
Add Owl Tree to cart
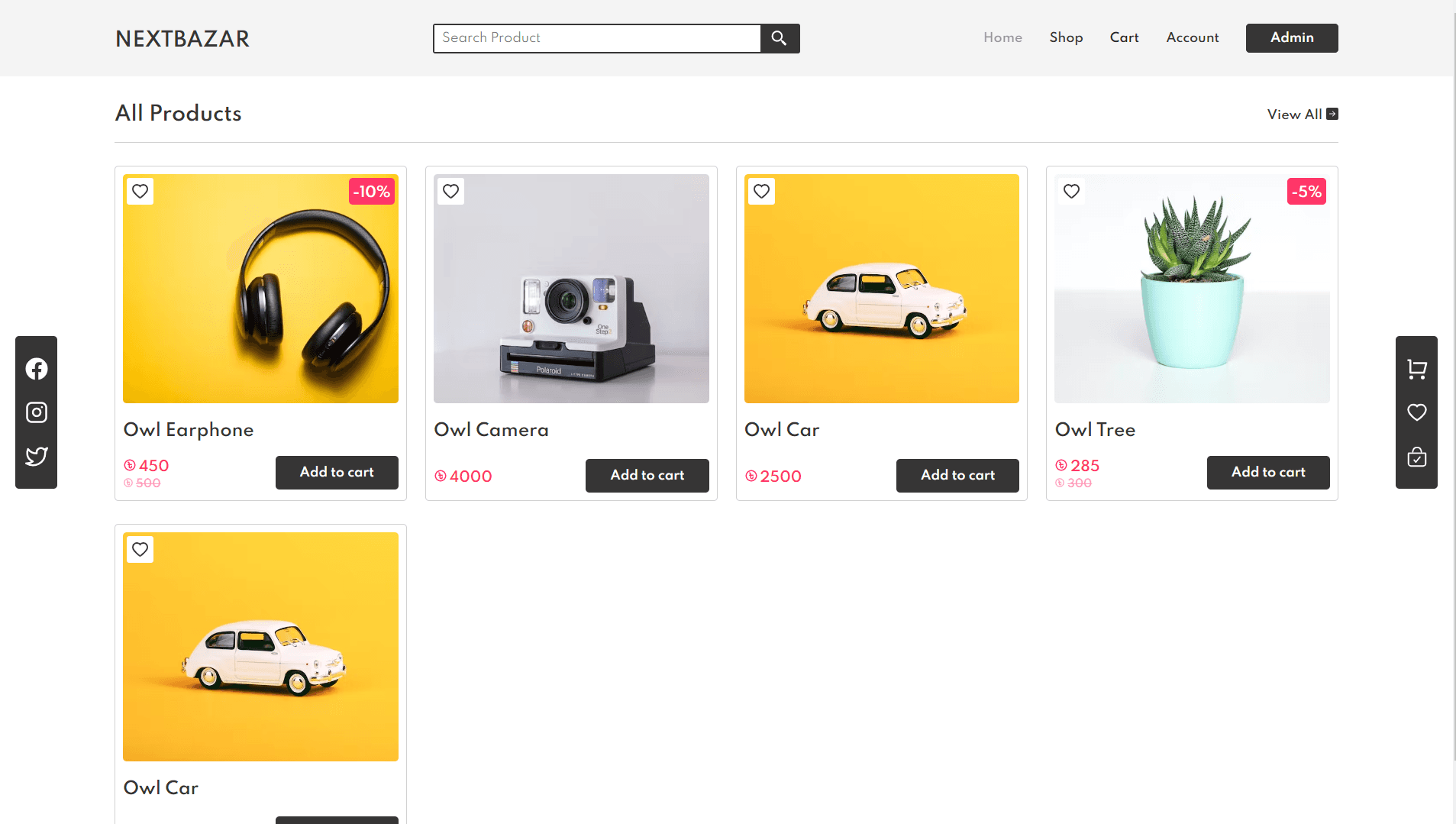[x=1267, y=472]
